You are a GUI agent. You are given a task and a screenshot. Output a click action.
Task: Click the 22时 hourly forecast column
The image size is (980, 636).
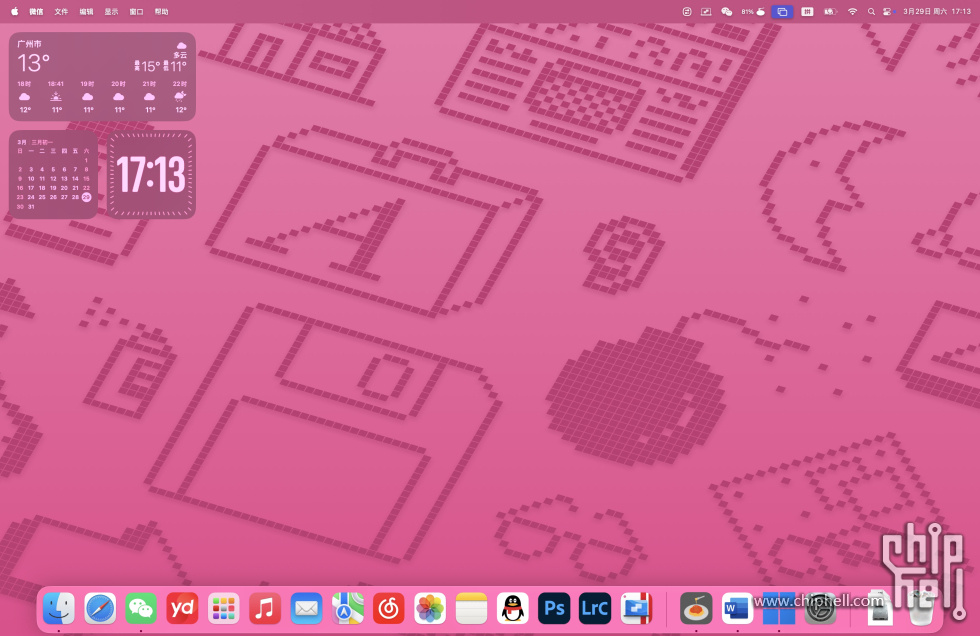180,97
